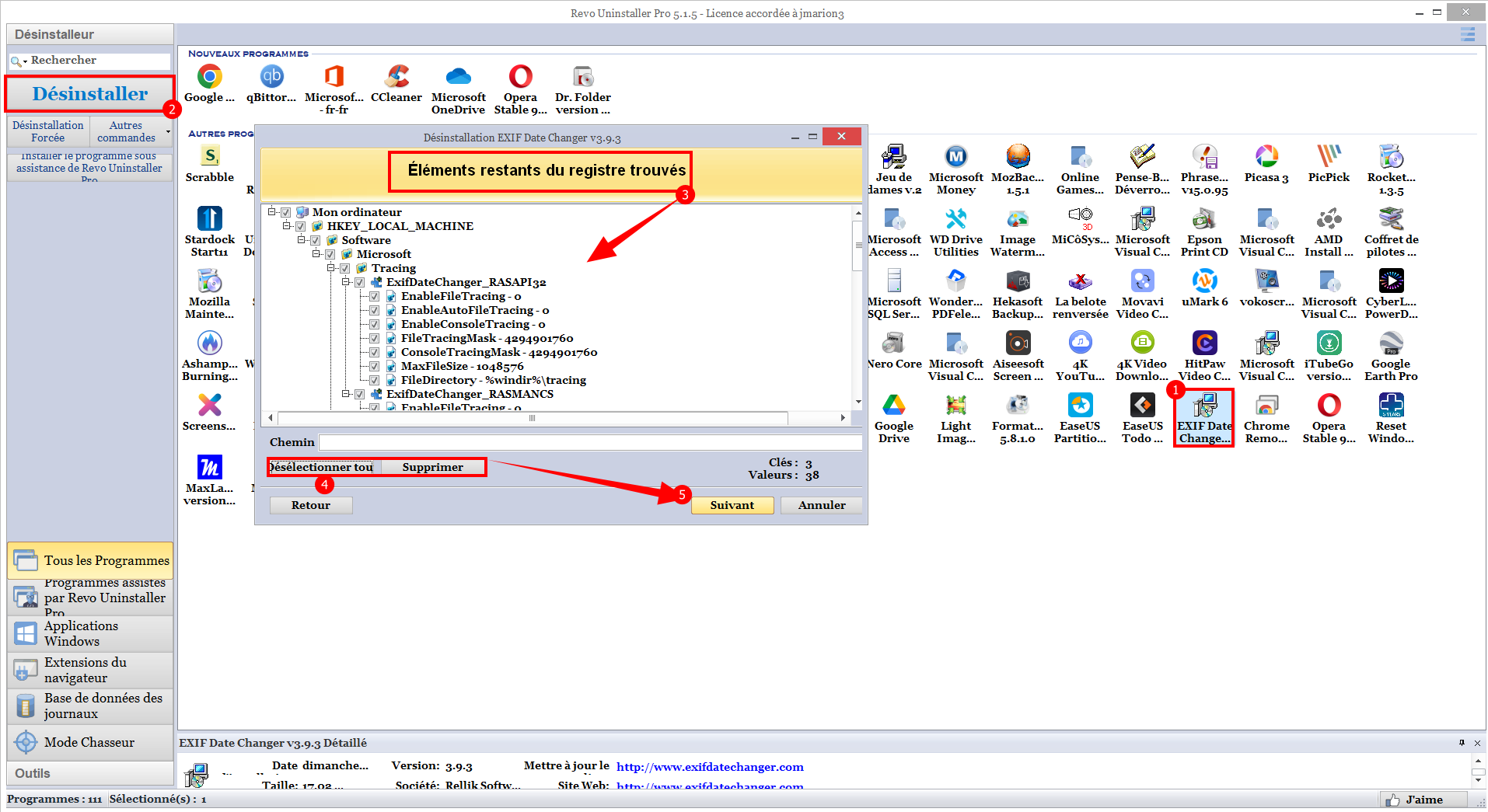1488x812 pixels.
Task: Select the Ashampoo Burning icon
Action: (x=210, y=343)
